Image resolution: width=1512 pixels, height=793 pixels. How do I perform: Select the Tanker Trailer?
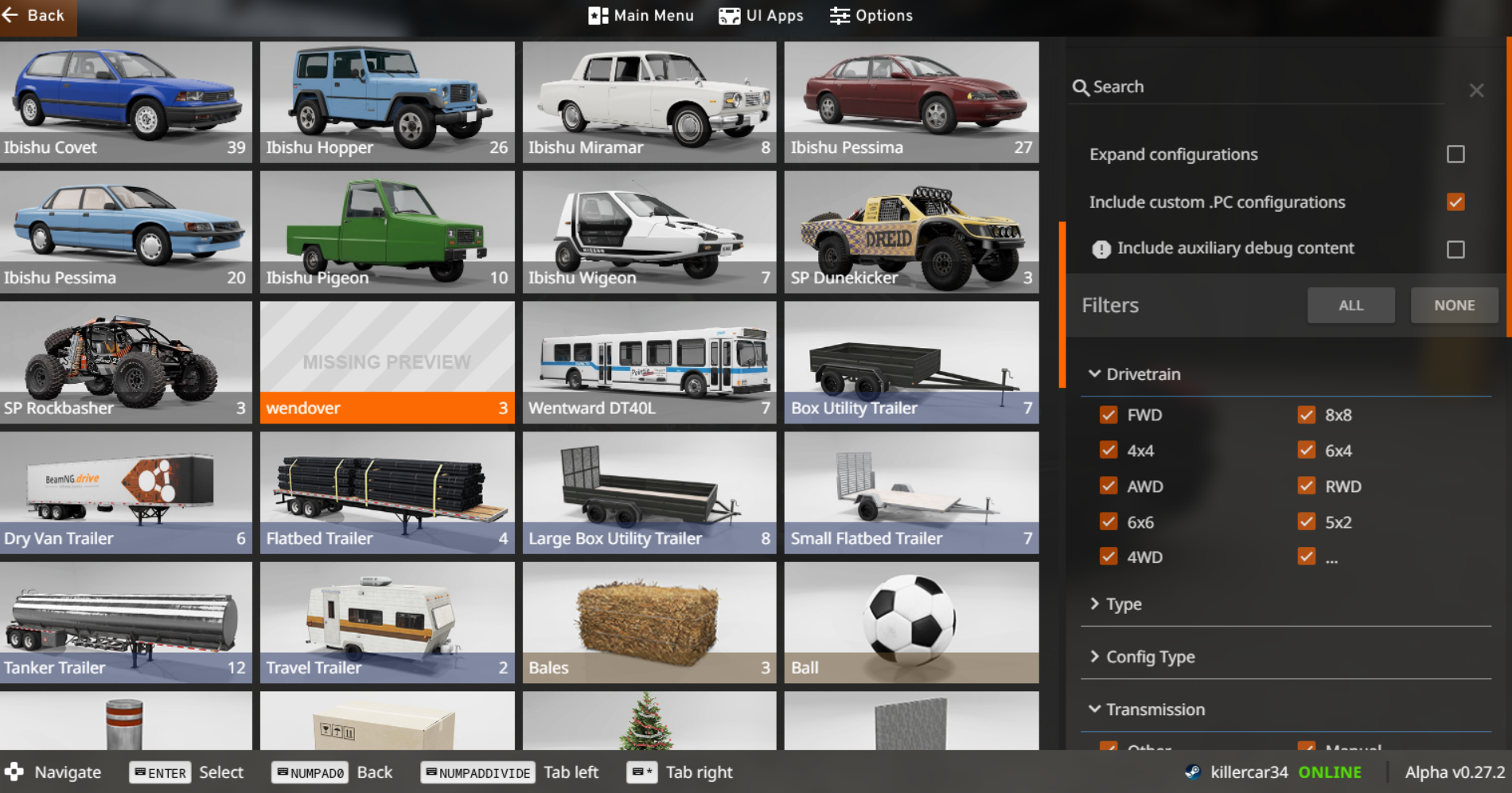(126, 623)
